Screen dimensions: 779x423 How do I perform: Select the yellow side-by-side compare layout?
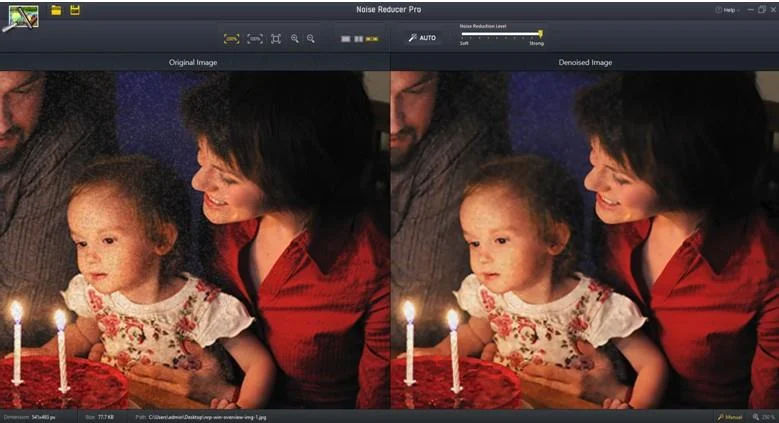(372, 39)
